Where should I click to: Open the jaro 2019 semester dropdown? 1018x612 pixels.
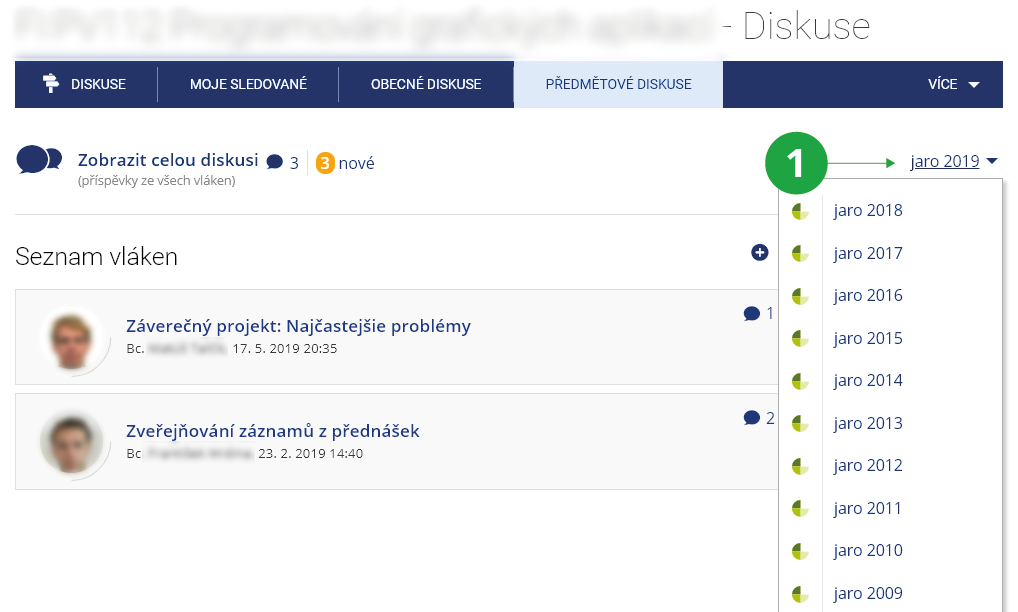pyautogui.click(x=953, y=161)
